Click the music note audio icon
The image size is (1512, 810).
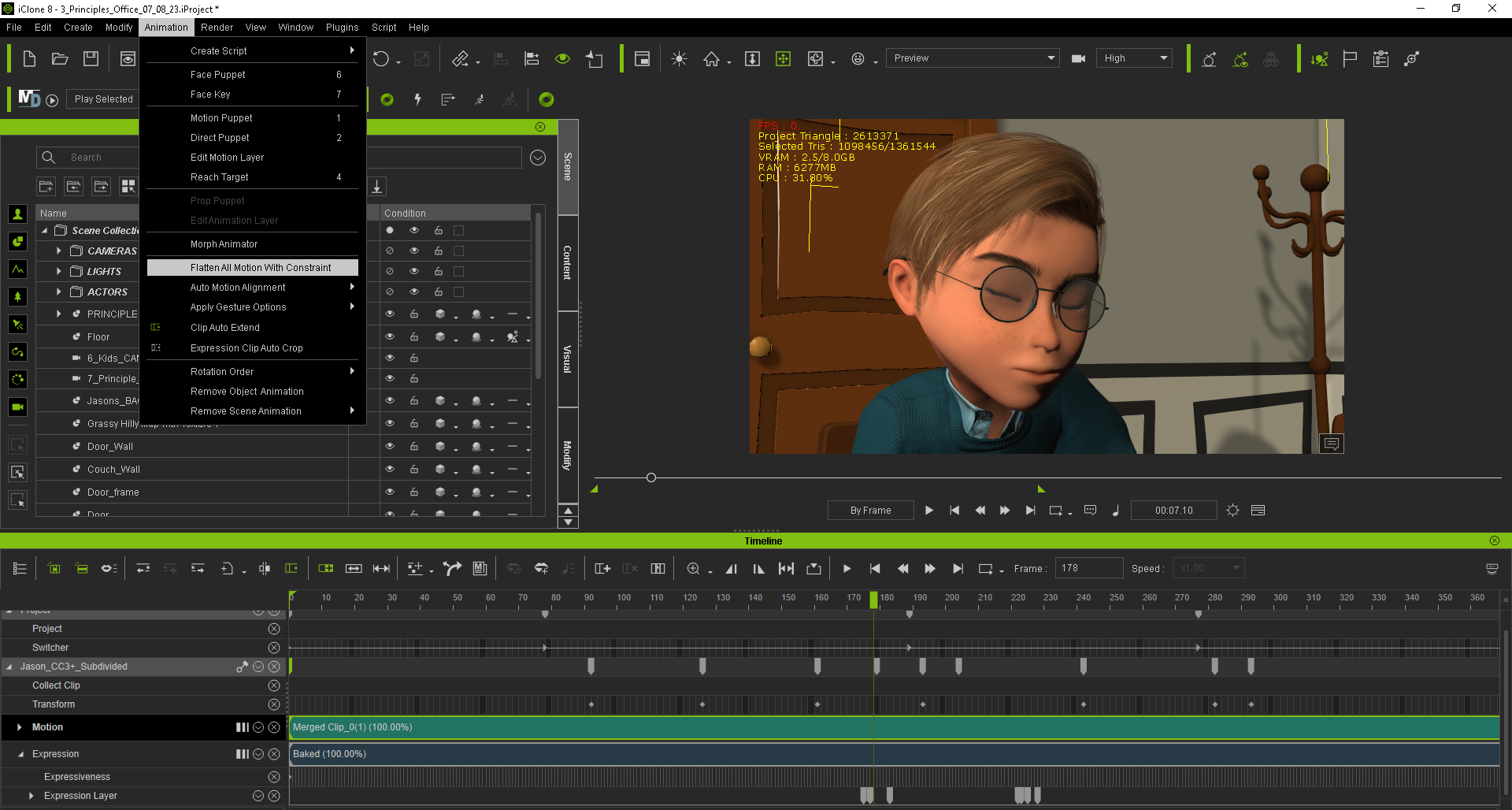tap(1115, 511)
